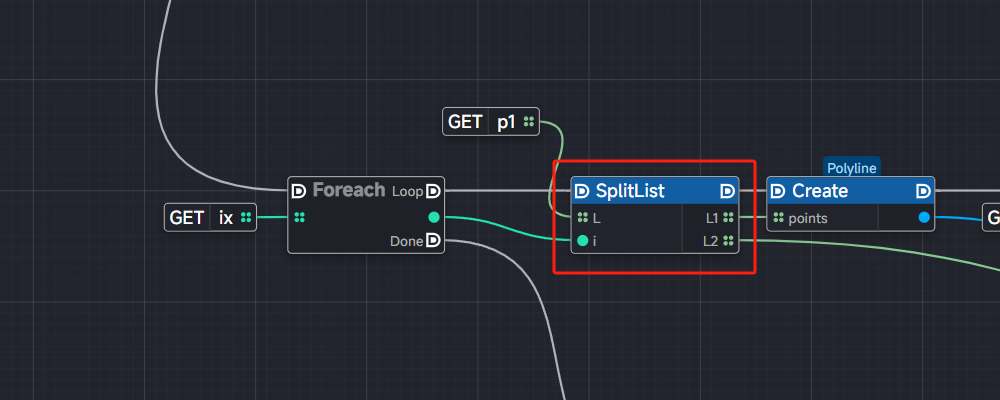Click the Foreach list input port
Image resolution: width=1000 pixels, height=400 pixels.
[x=299, y=217]
